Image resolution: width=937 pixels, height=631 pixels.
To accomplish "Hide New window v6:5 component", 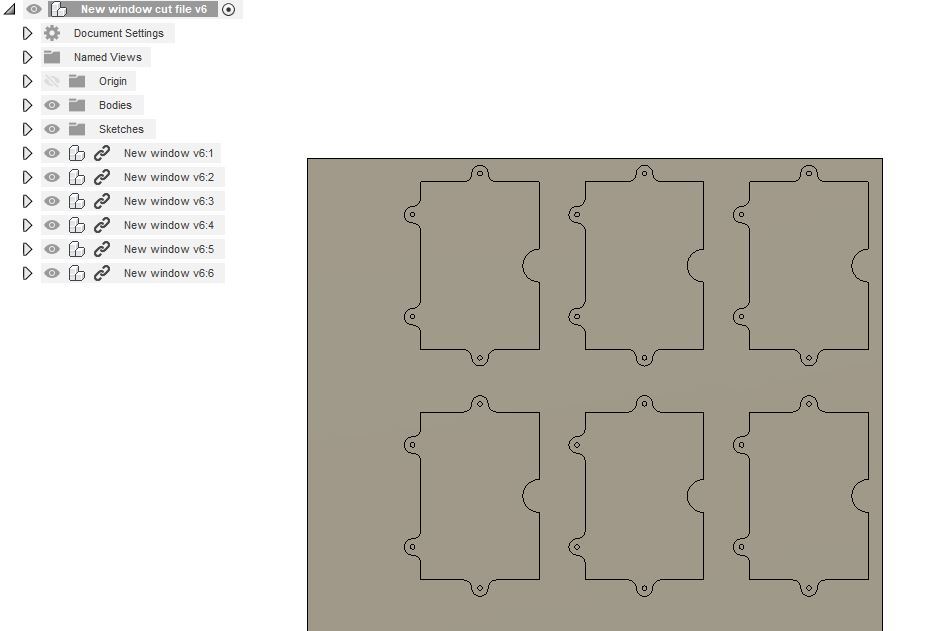I will coord(52,249).
